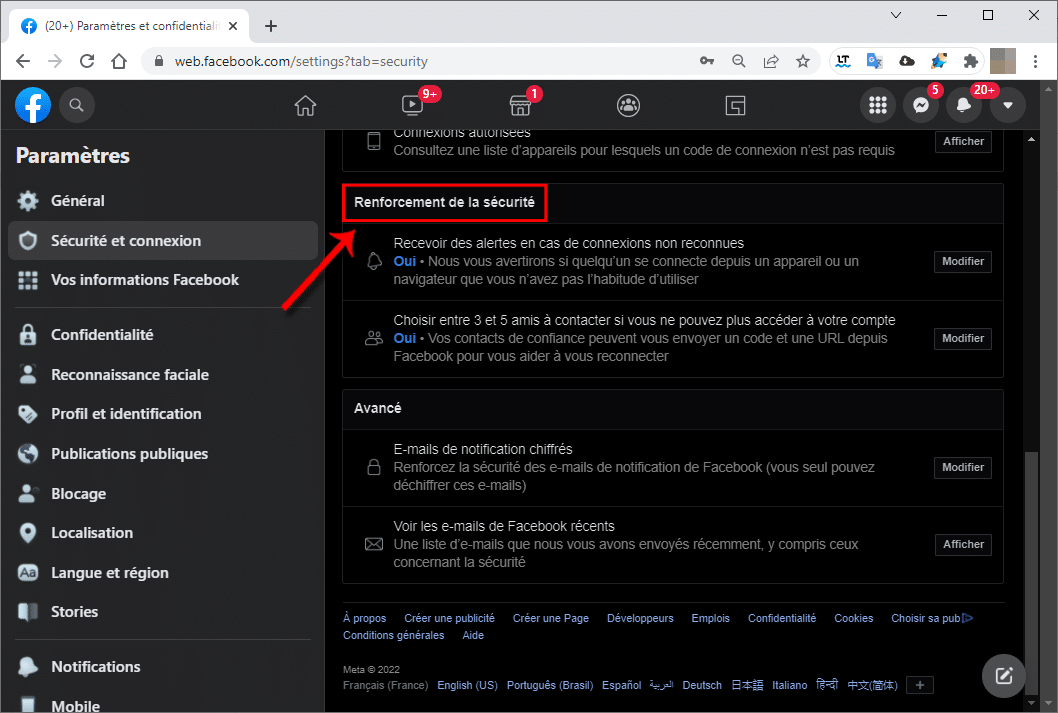1058x713 pixels.
Task: Open Langue et région settings
Action: coord(163,573)
